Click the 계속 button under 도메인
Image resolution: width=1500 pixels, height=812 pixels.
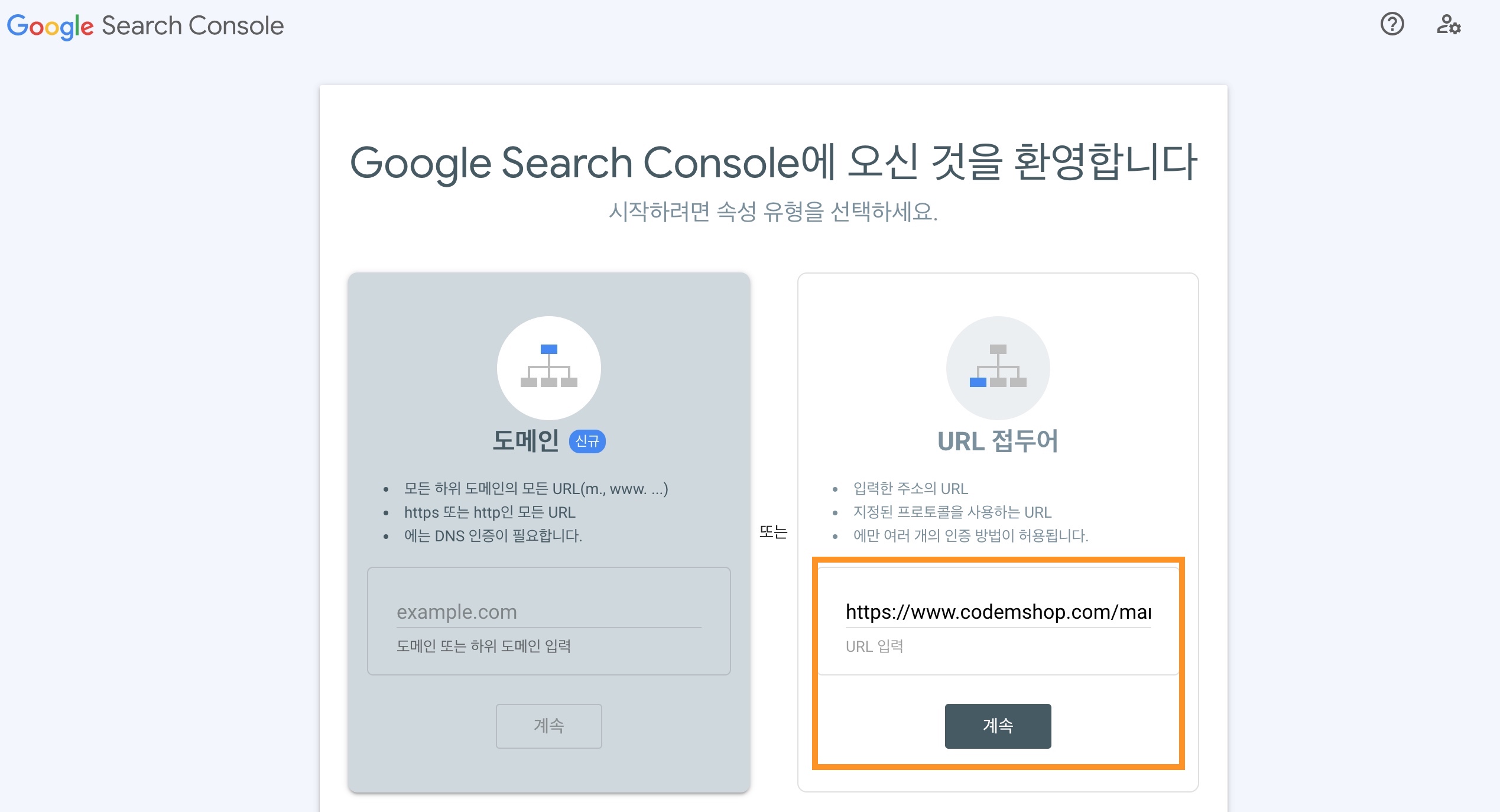548,726
